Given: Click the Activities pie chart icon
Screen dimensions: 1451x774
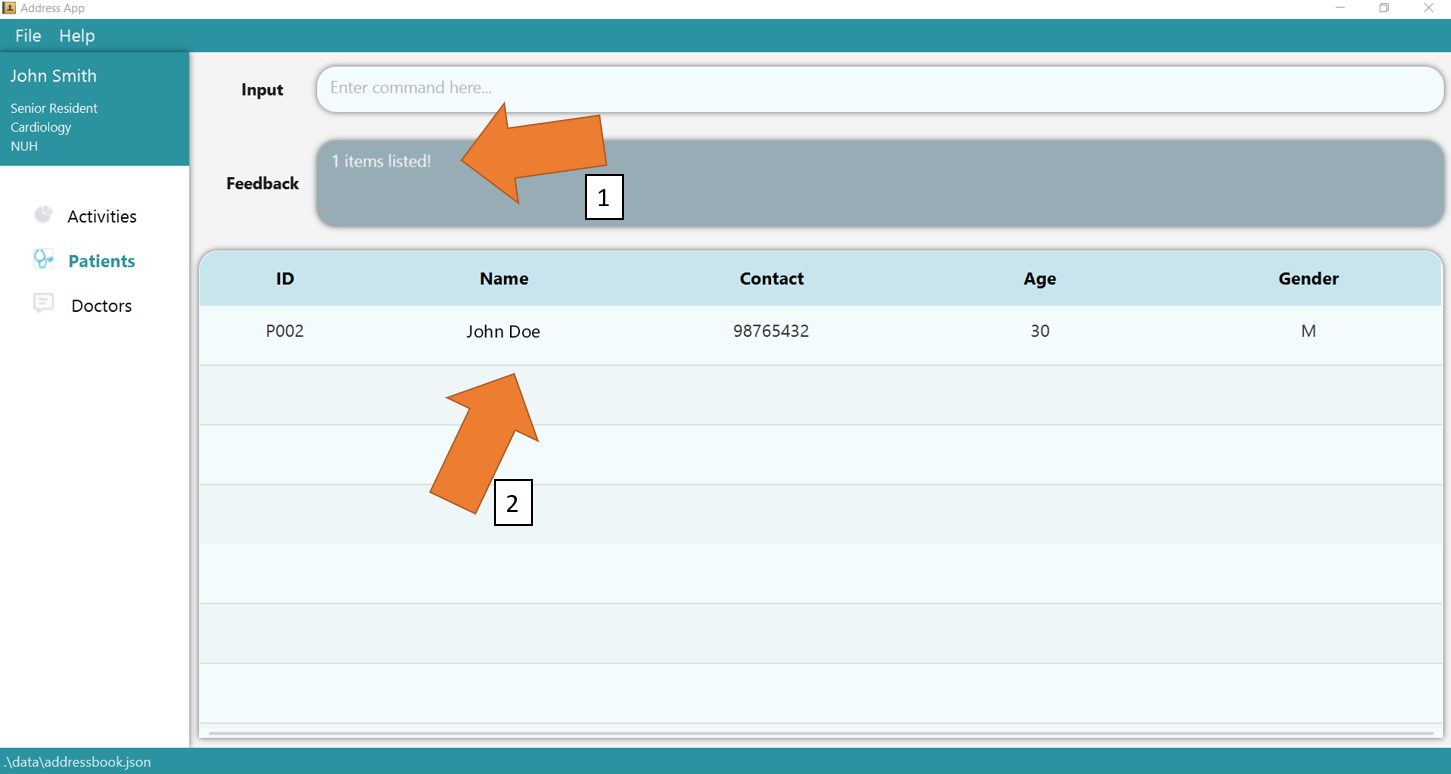Looking at the screenshot, I should [43, 215].
